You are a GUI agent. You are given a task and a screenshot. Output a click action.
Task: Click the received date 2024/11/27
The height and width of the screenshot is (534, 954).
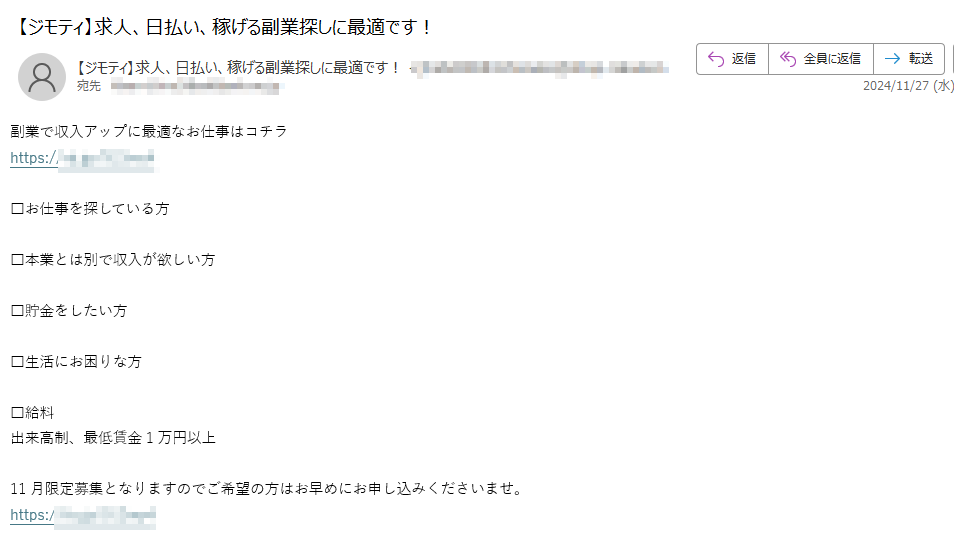coord(896,86)
